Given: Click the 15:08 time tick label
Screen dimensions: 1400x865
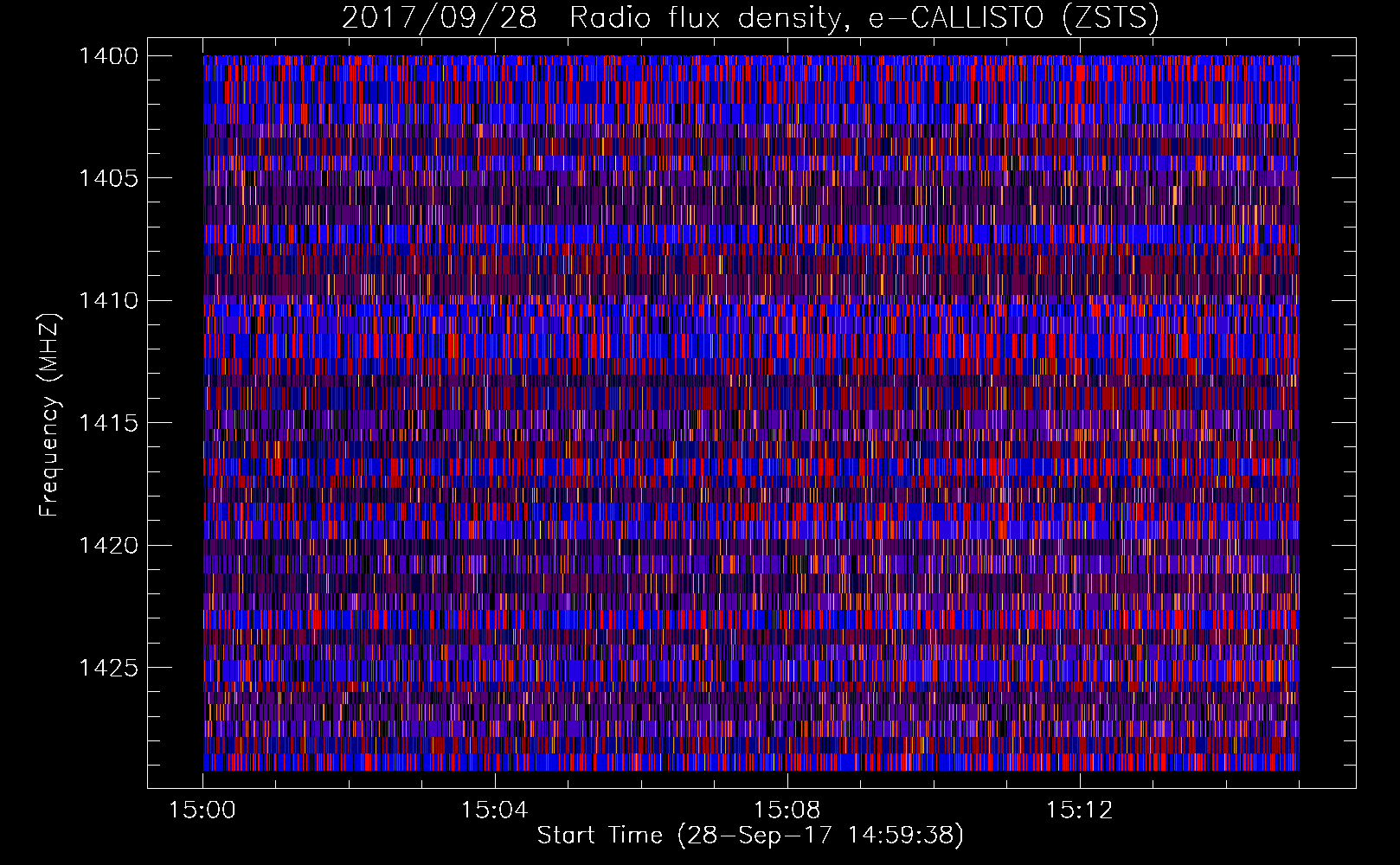Looking at the screenshot, I should pos(787,811).
